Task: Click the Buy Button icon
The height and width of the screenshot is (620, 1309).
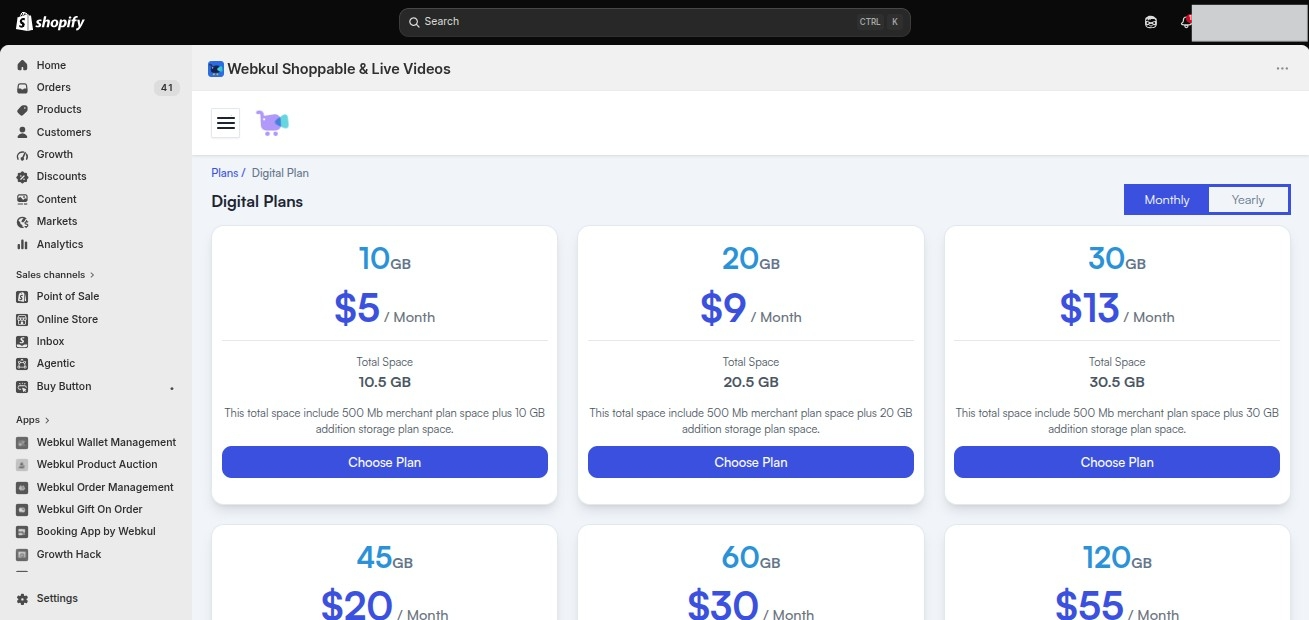Action: [22, 386]
